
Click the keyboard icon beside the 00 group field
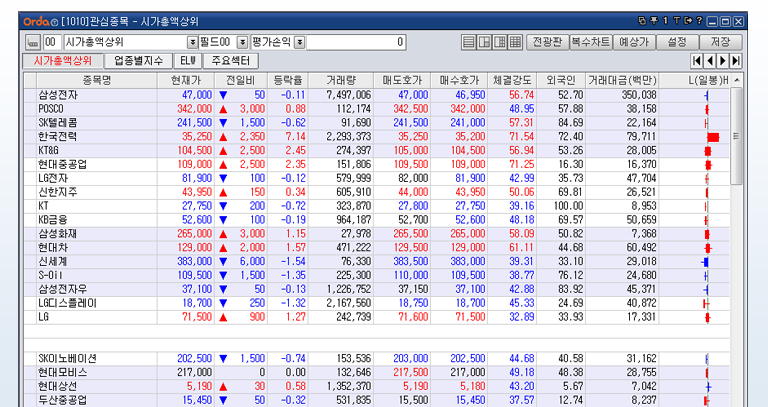33,42
